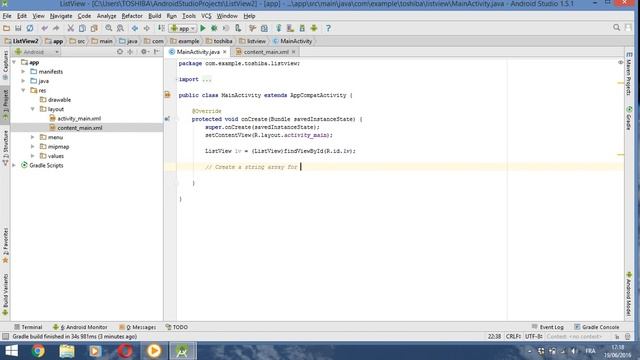Open the Terminal tool window
This screenshot has height=360, width=640.
(28, 327)
